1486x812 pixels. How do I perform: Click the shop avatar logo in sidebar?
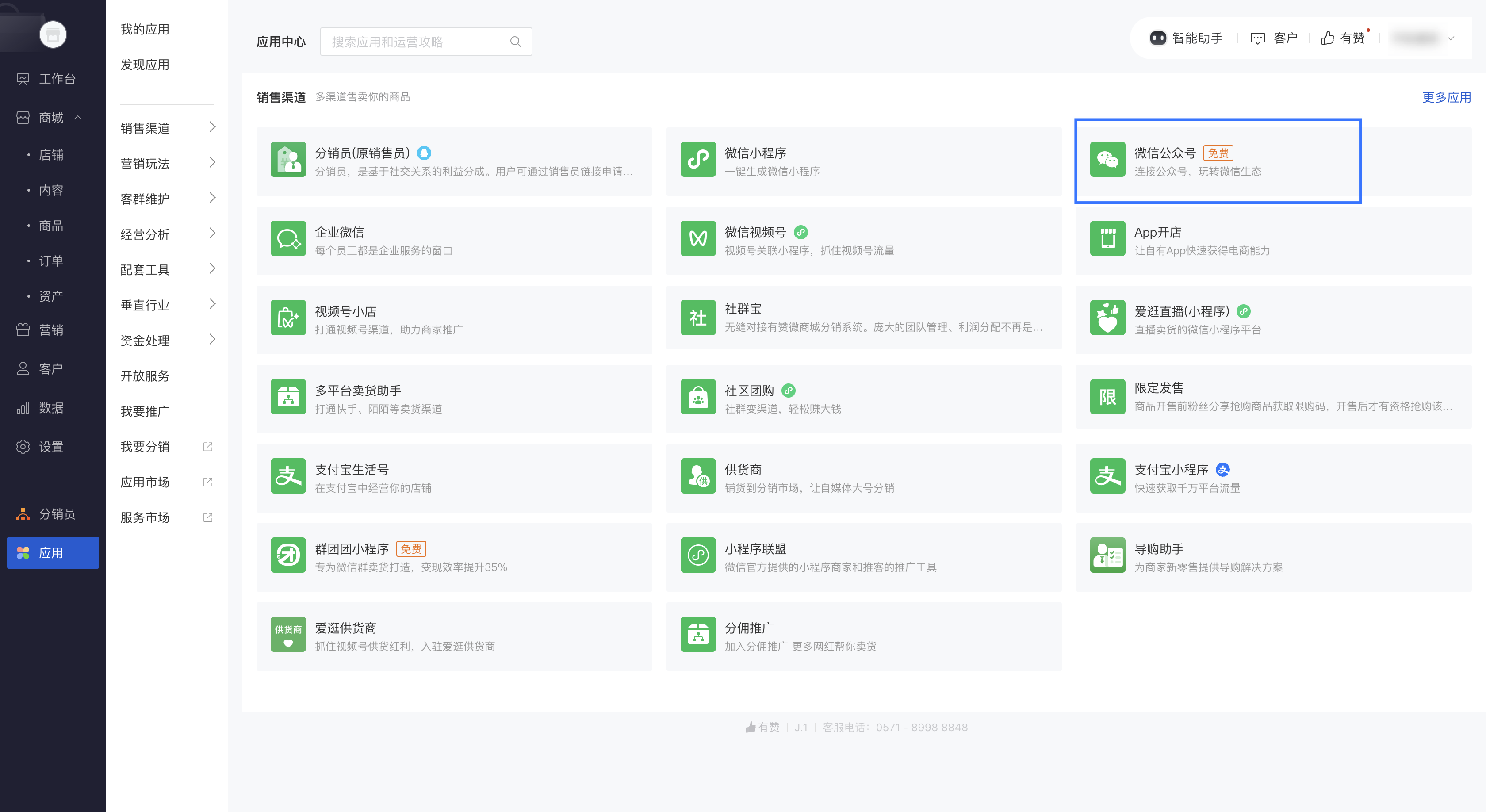[x=53, y=34]
